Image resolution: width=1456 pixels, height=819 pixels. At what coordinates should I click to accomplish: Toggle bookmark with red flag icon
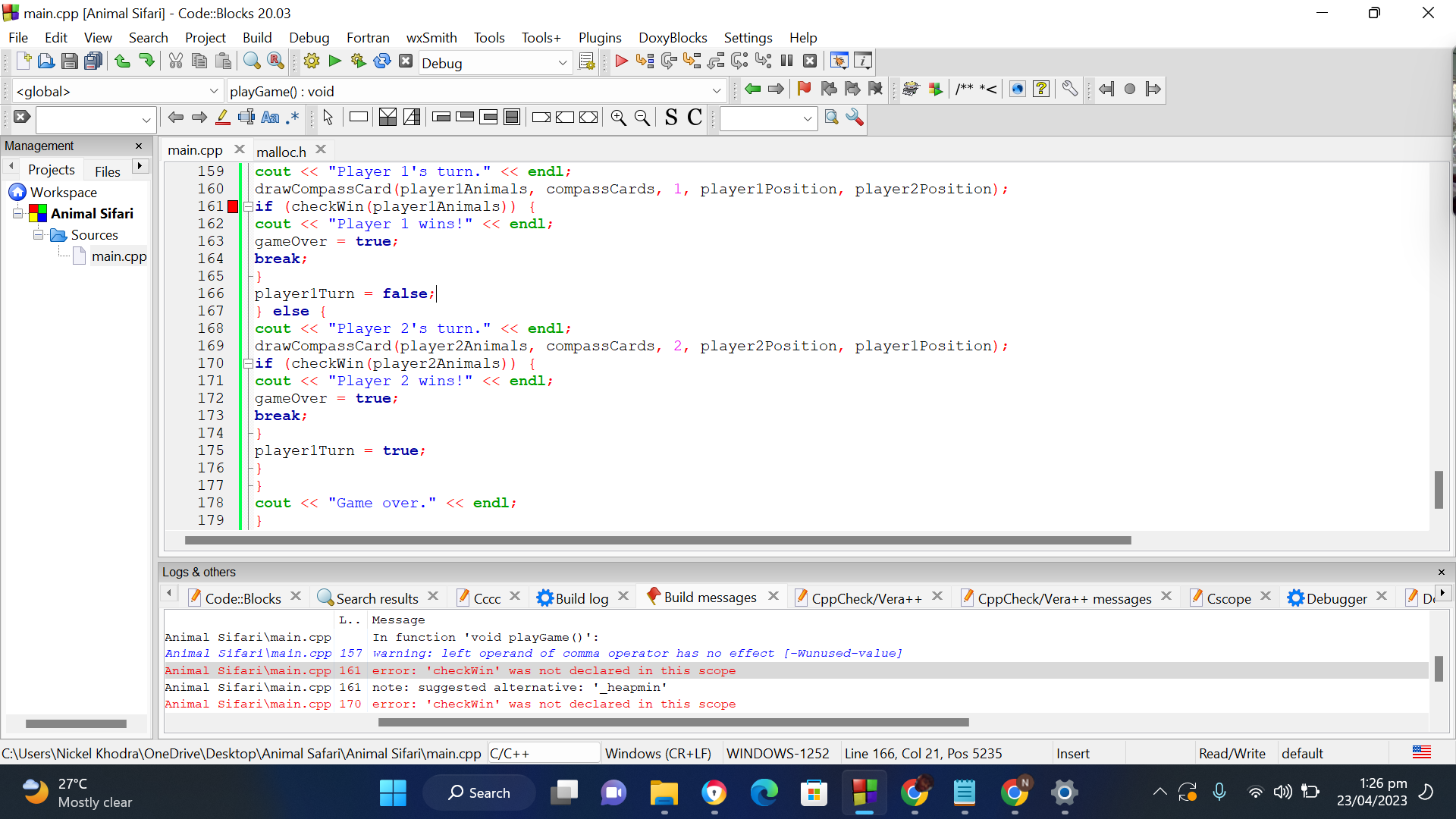(804, 89)
